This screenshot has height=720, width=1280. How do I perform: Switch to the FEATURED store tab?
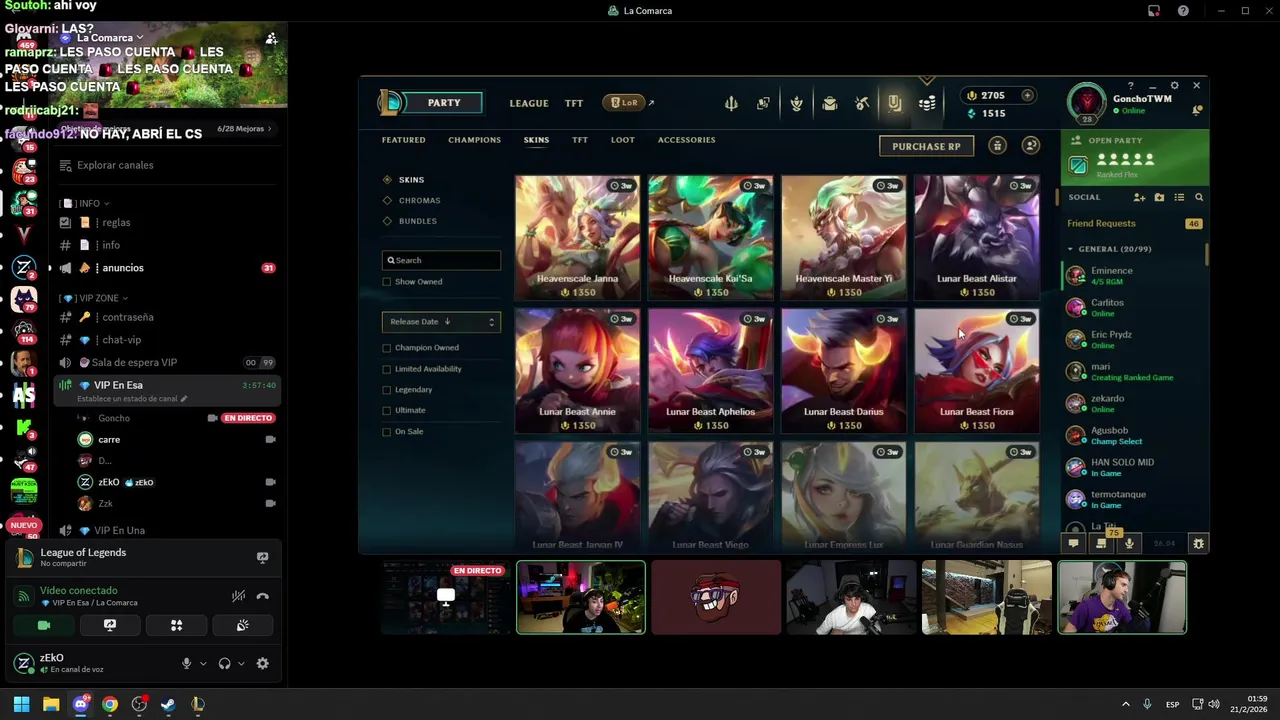pyautogui.click(x=403, y=140)
